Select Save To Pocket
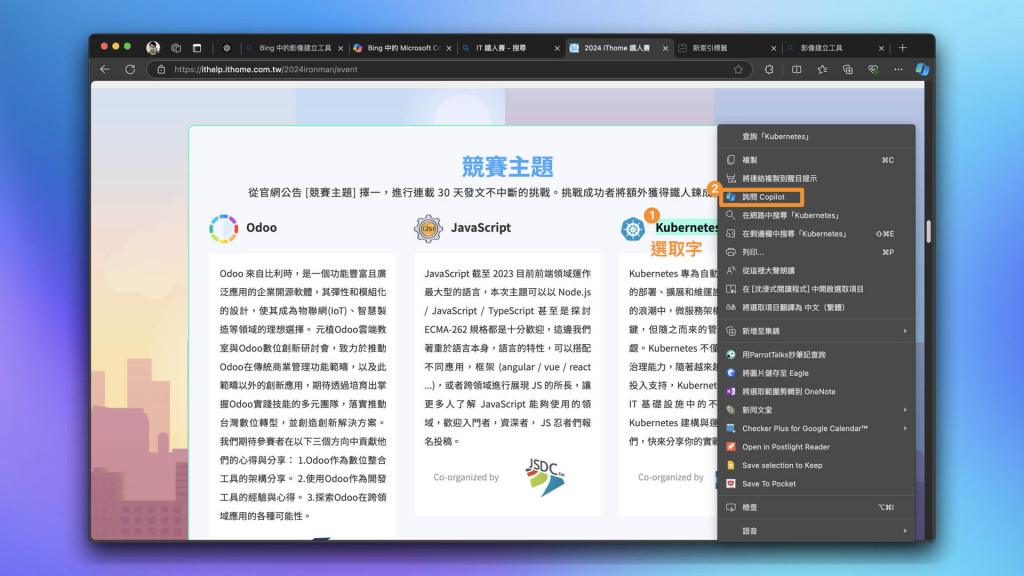This screenshot has width=1024, height=576. pyautogui.click(x=816, y=484)
